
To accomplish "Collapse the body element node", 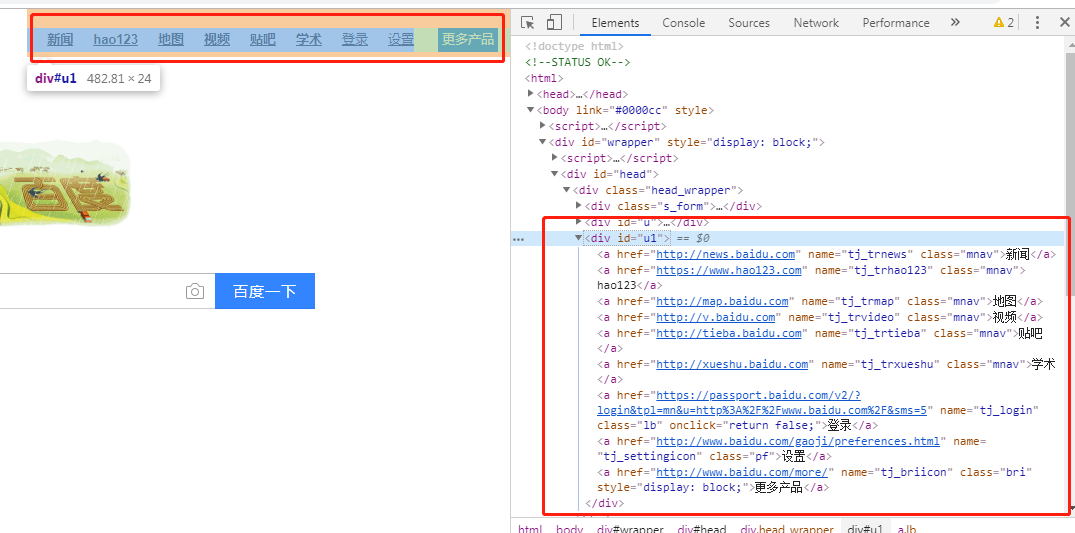I will pyautogui.click(x=531, y=110).
